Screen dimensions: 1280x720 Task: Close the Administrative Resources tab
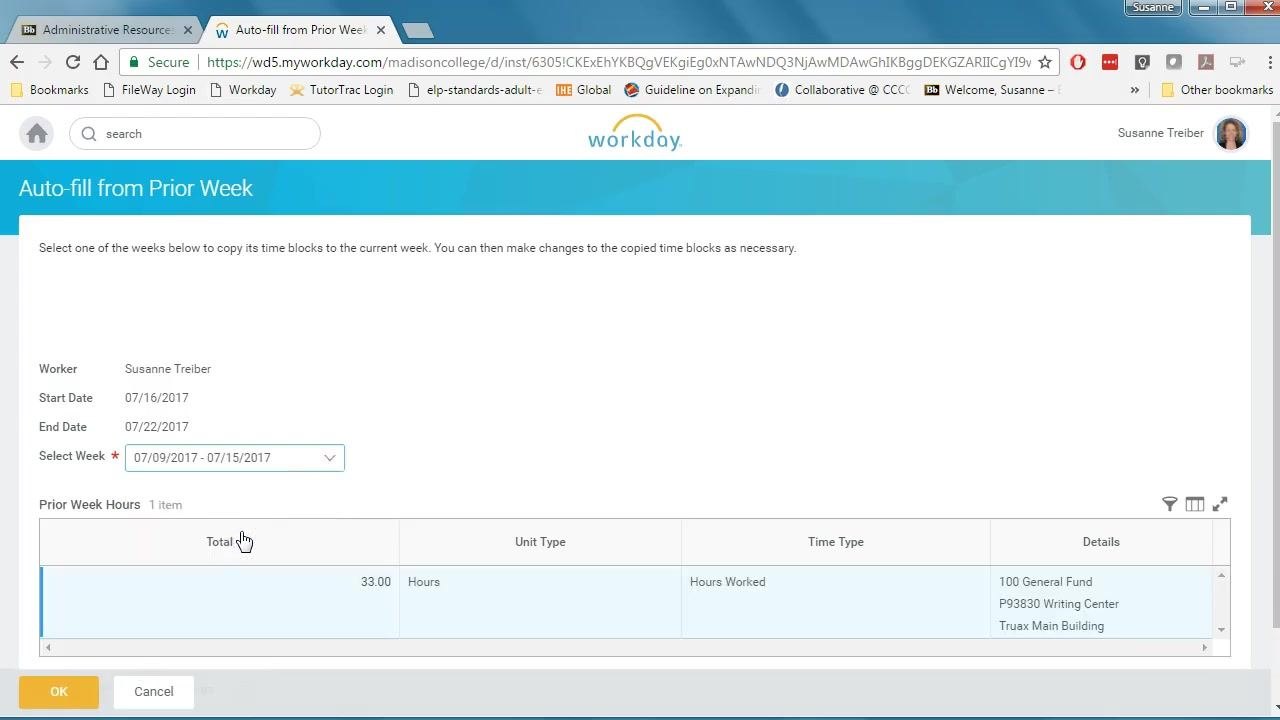click(x=187, y=30)
